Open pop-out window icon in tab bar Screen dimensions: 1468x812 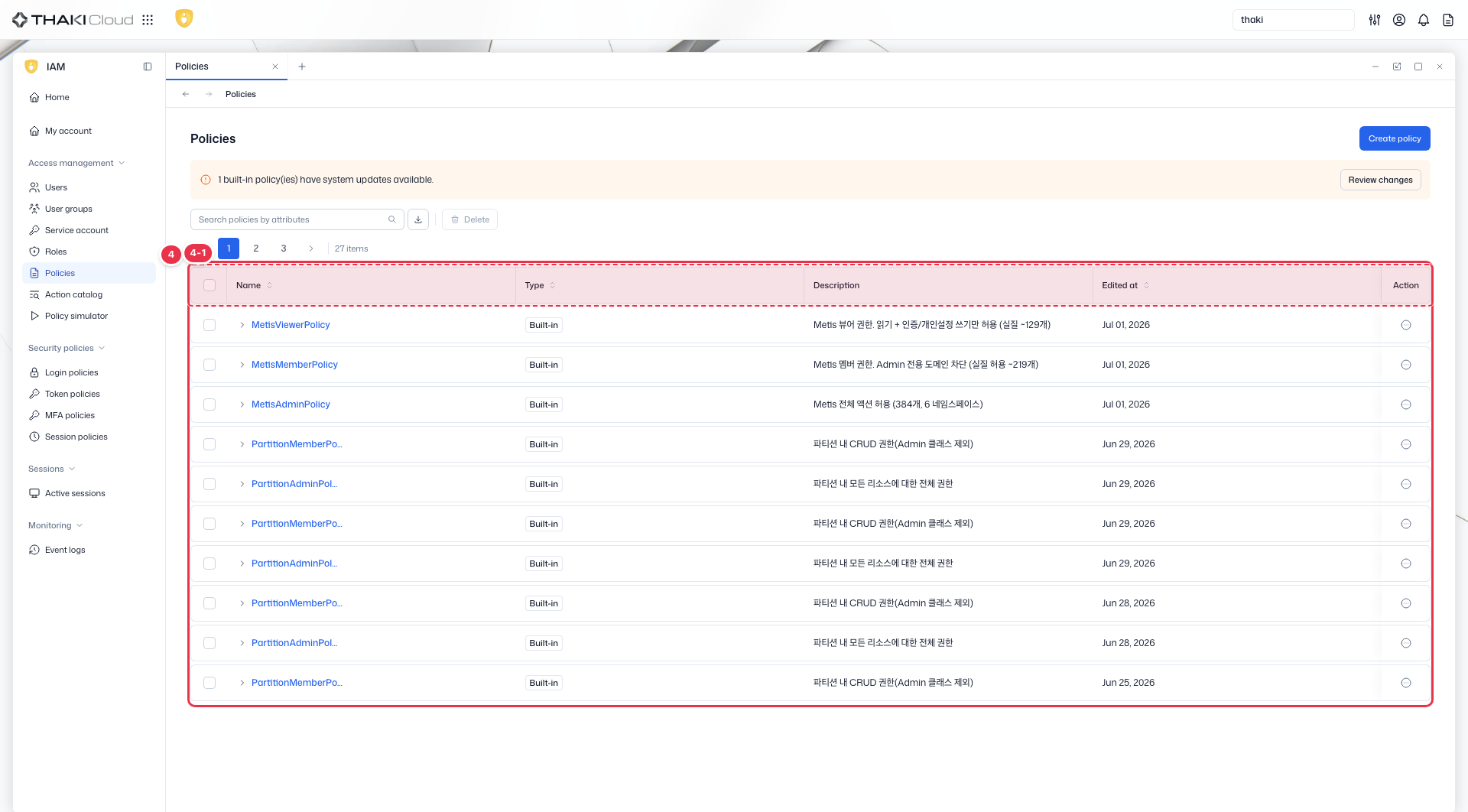1397,67
